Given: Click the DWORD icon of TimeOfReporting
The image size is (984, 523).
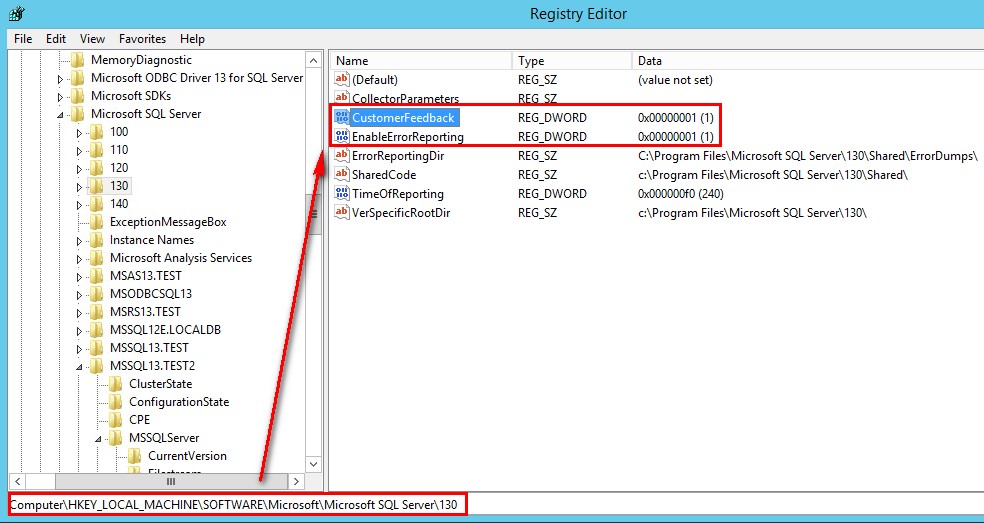Looking at the screenshot, I should click(341, 193).
